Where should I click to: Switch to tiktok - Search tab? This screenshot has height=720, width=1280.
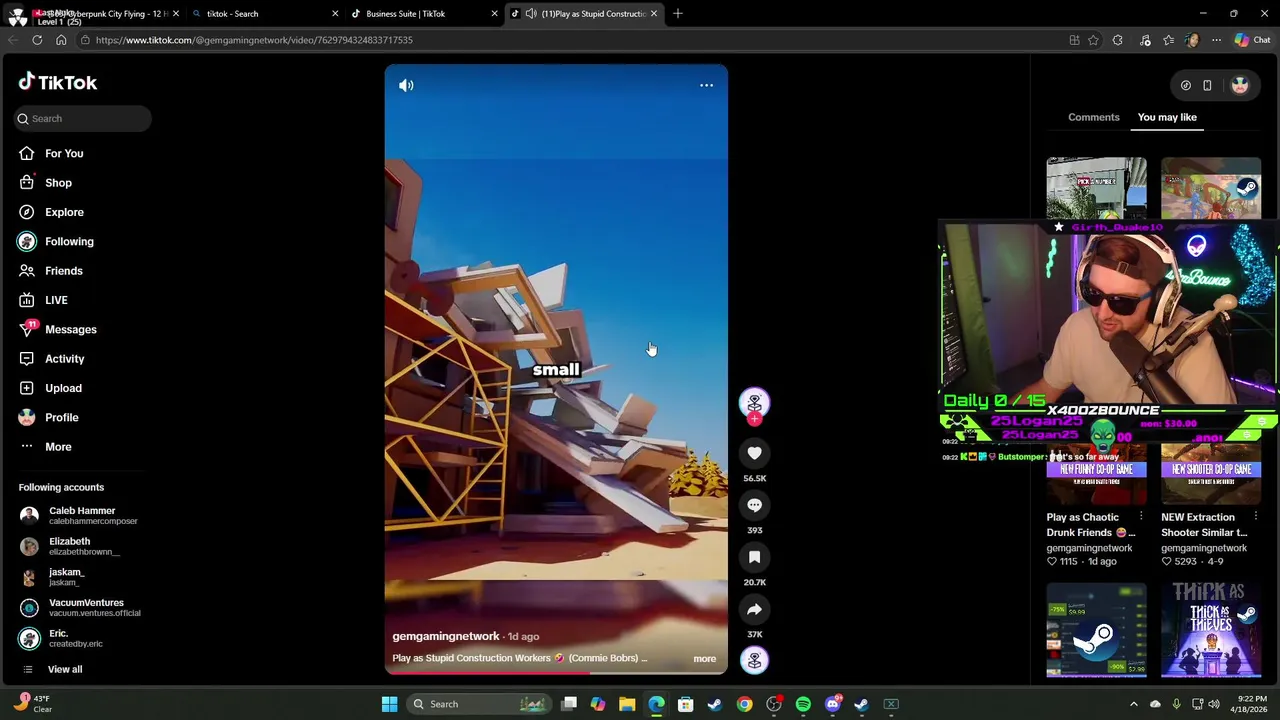click(x=264, y=13)
